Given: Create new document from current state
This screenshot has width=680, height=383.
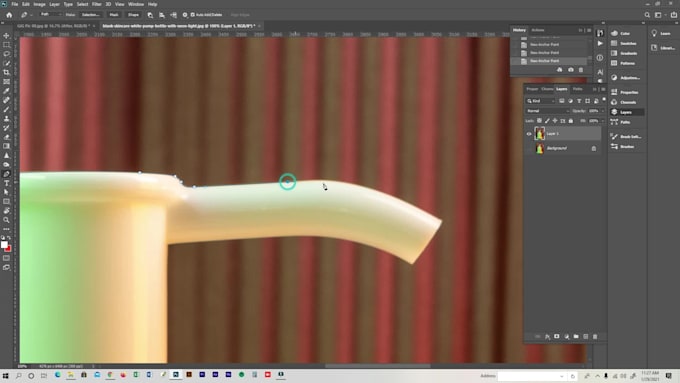Looking at the screenshot, I should point(560,70).
